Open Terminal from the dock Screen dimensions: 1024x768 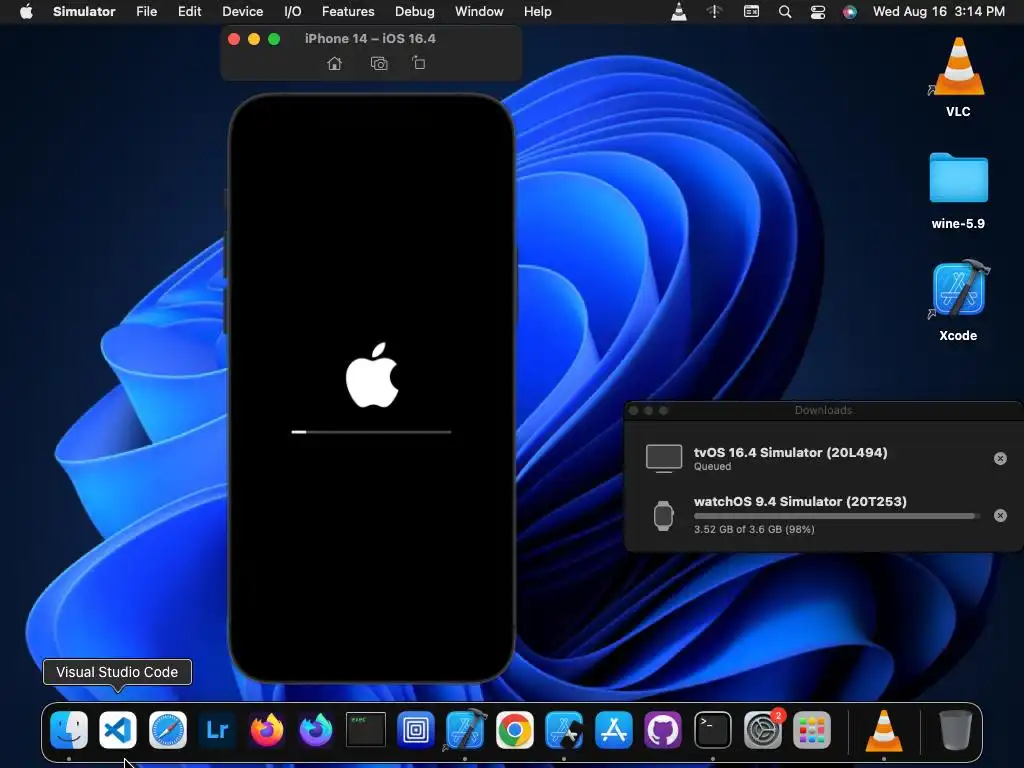(712, 729)
